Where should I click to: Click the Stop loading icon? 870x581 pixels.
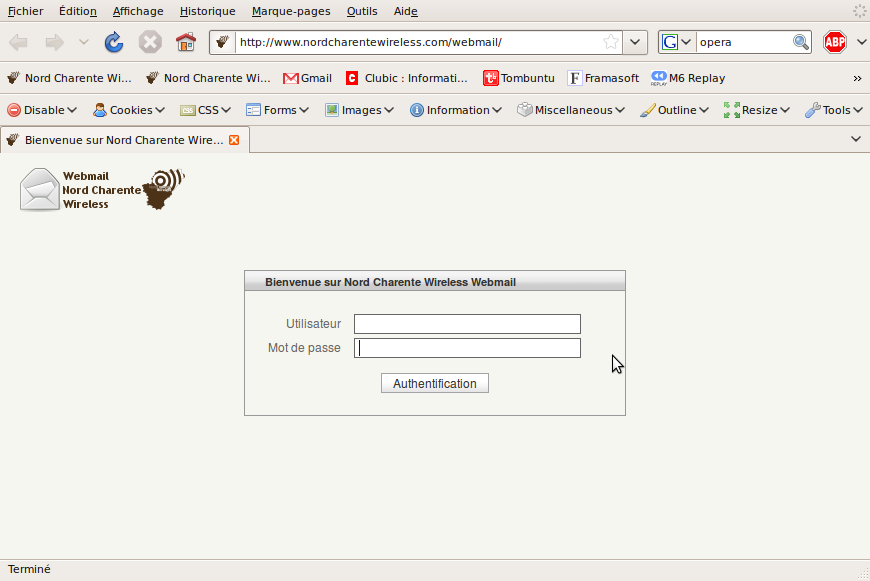pyautogui.click(x=150, y=42)
